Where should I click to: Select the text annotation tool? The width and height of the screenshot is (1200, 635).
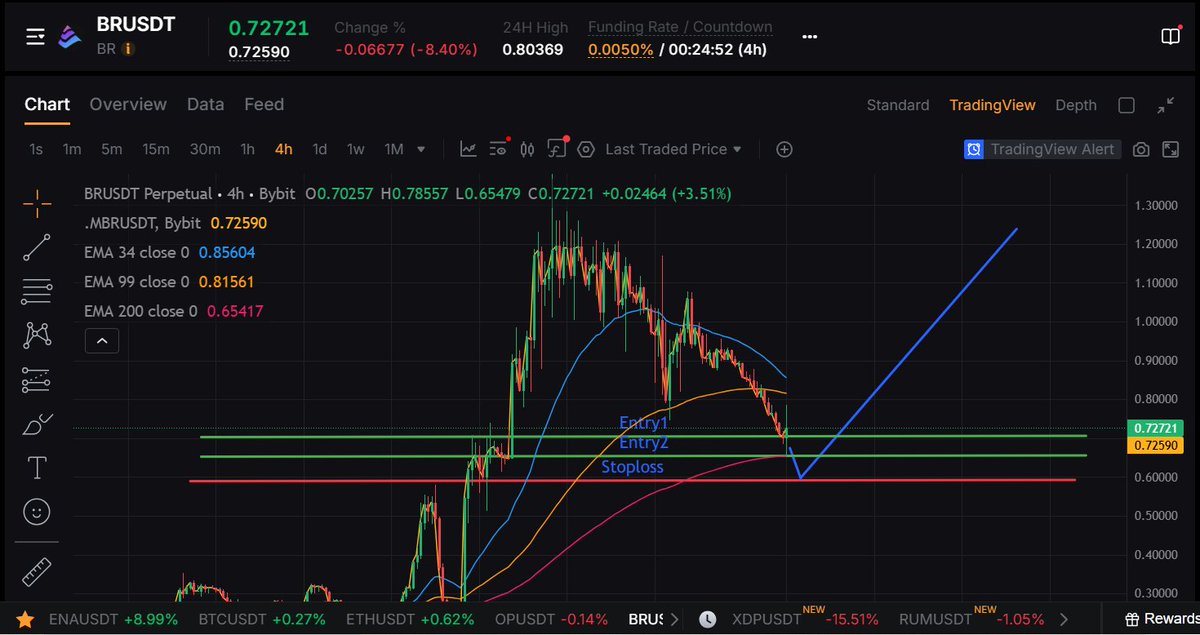point(37,467)
